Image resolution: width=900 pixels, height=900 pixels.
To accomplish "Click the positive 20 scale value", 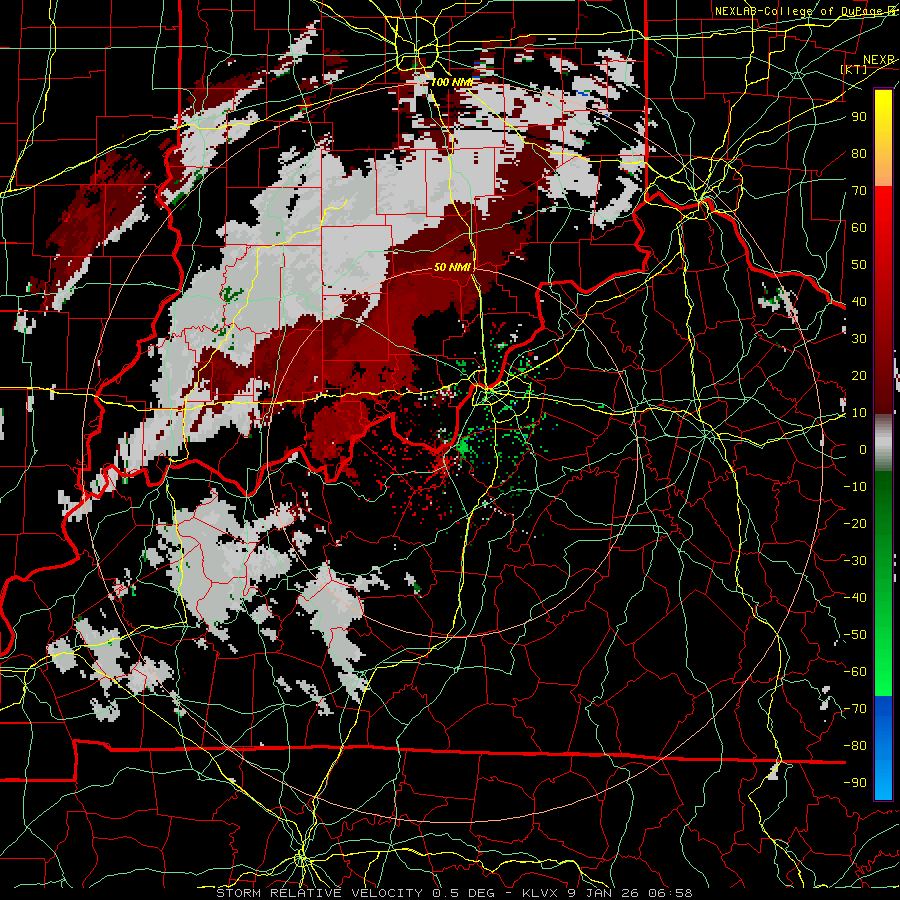I will click(x=859, y=375).
